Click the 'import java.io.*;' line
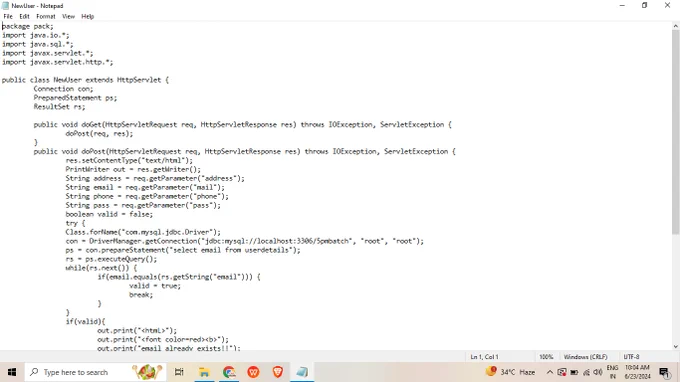This screenshot has height=382, width=680. click(36, 35)
